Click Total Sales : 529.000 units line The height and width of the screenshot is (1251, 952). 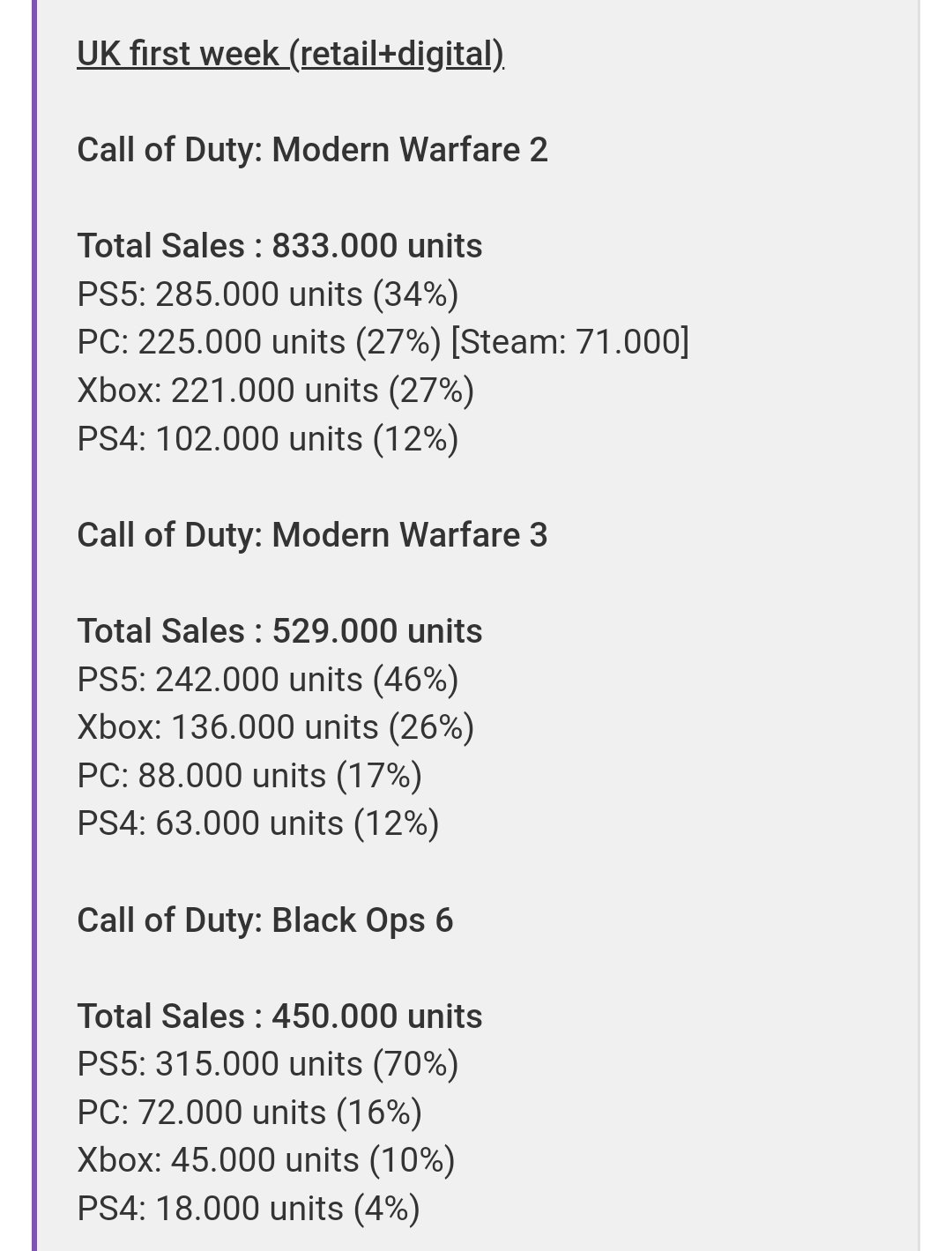pyautogui.click(x=279, y=631)
